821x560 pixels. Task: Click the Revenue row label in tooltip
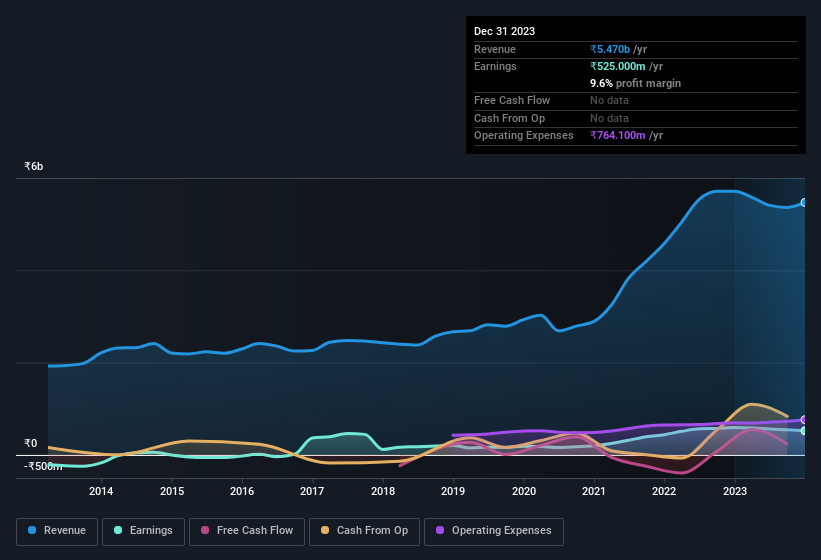pyautogui.click(x=495, y=49)
